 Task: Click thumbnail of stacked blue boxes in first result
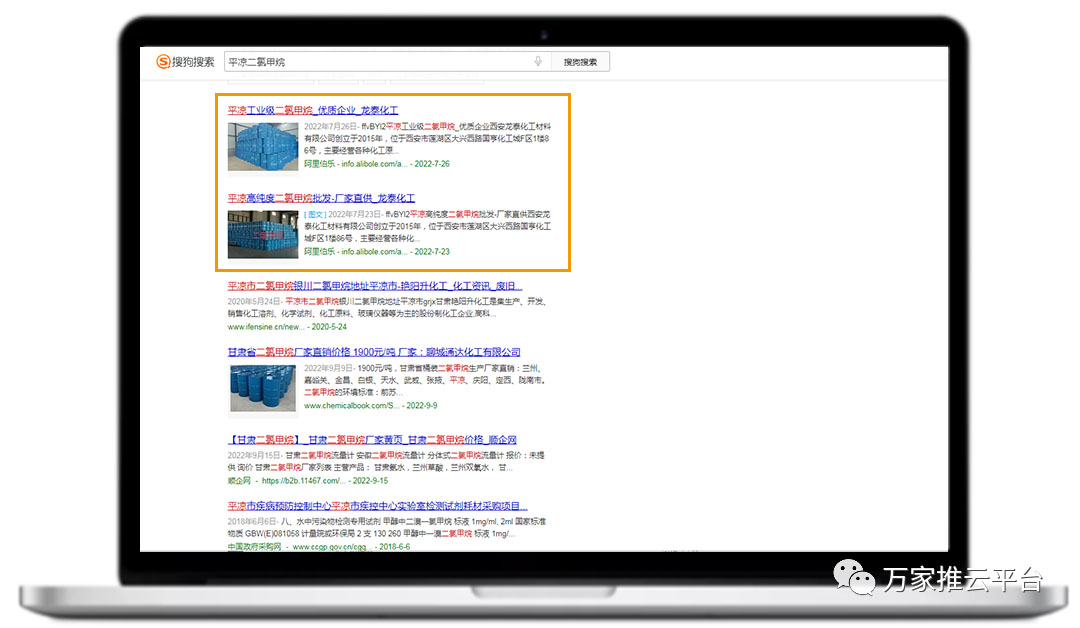tap(262, 146)
